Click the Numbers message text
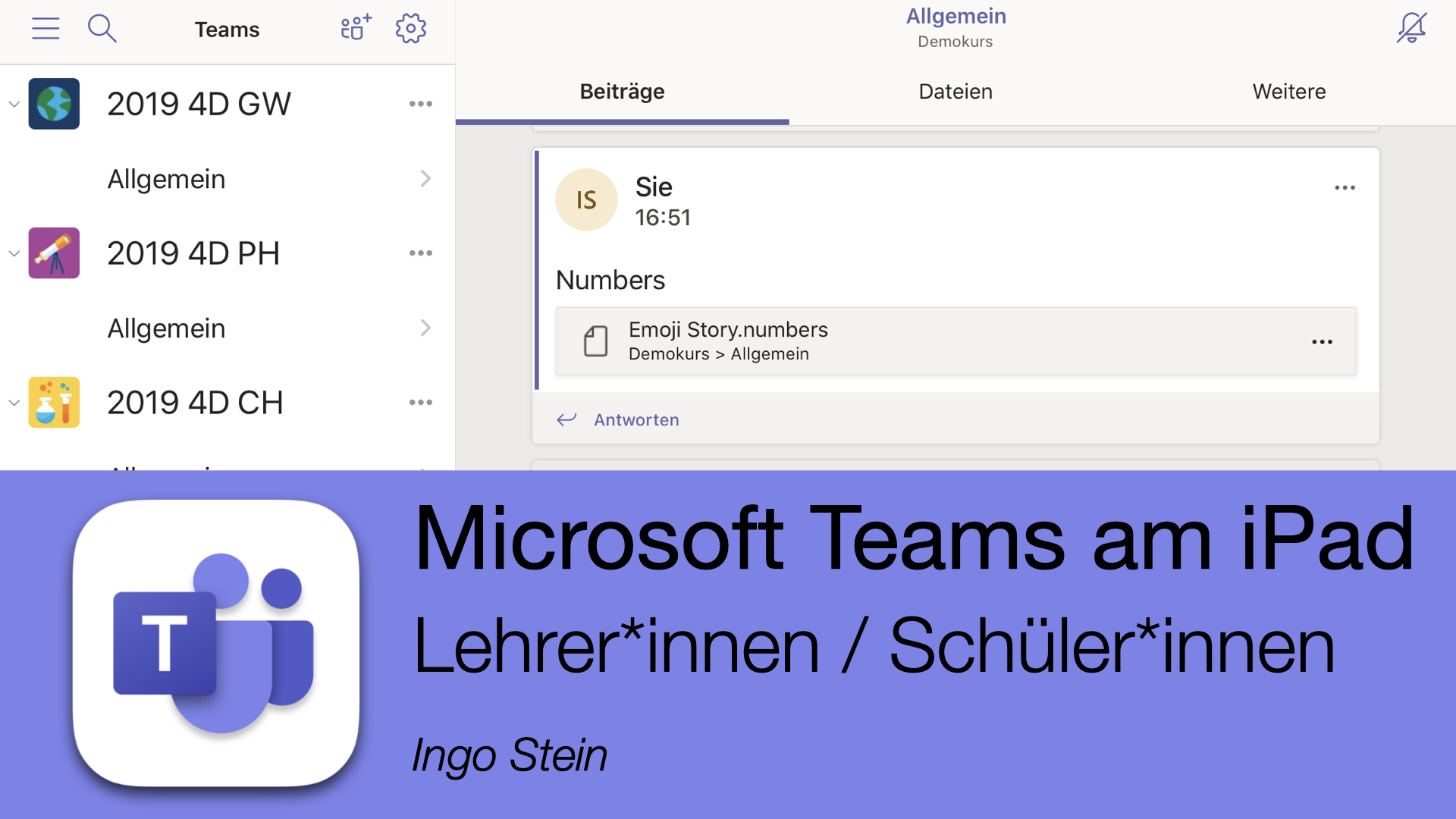The height and width of the screenshot is (819, 1456). click(x=610, y=280)
